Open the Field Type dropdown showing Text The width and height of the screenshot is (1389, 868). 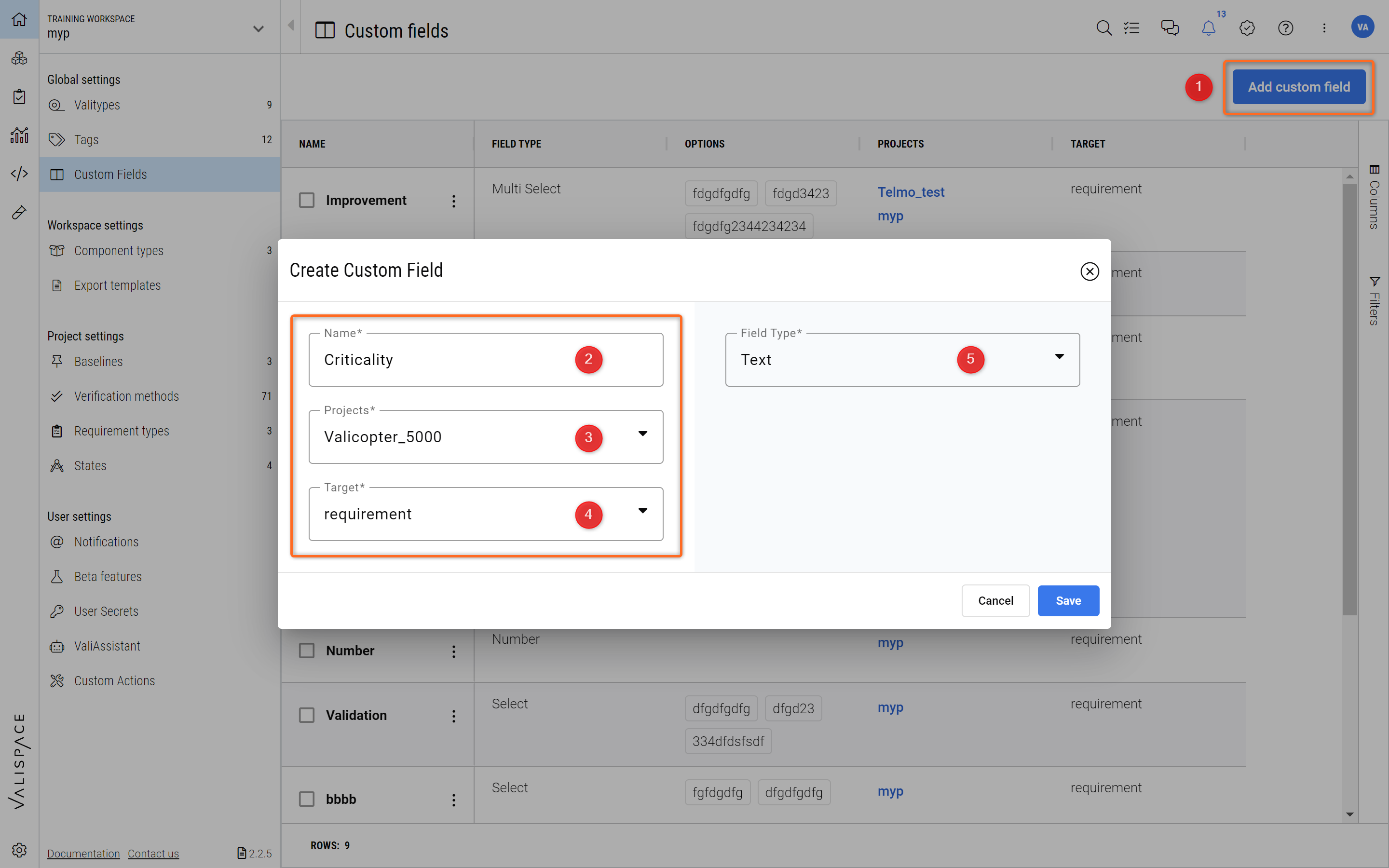point(902,360)
